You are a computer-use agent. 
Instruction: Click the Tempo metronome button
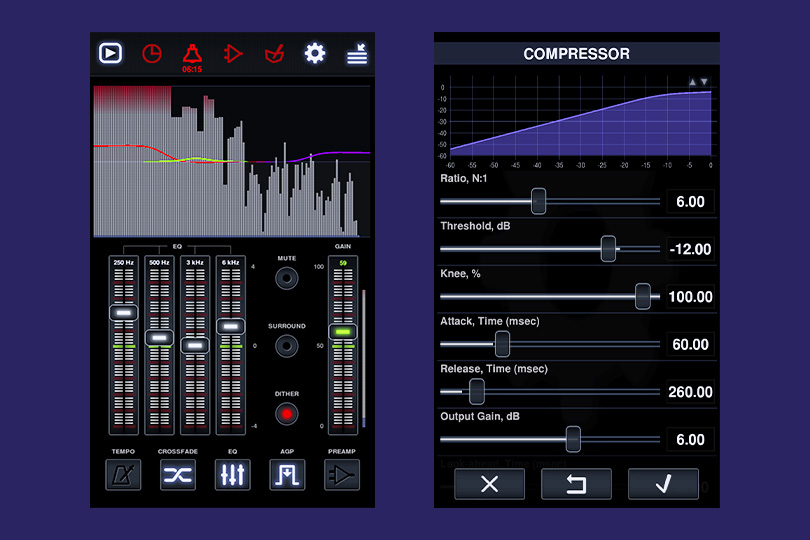click(x=123, y=475)
